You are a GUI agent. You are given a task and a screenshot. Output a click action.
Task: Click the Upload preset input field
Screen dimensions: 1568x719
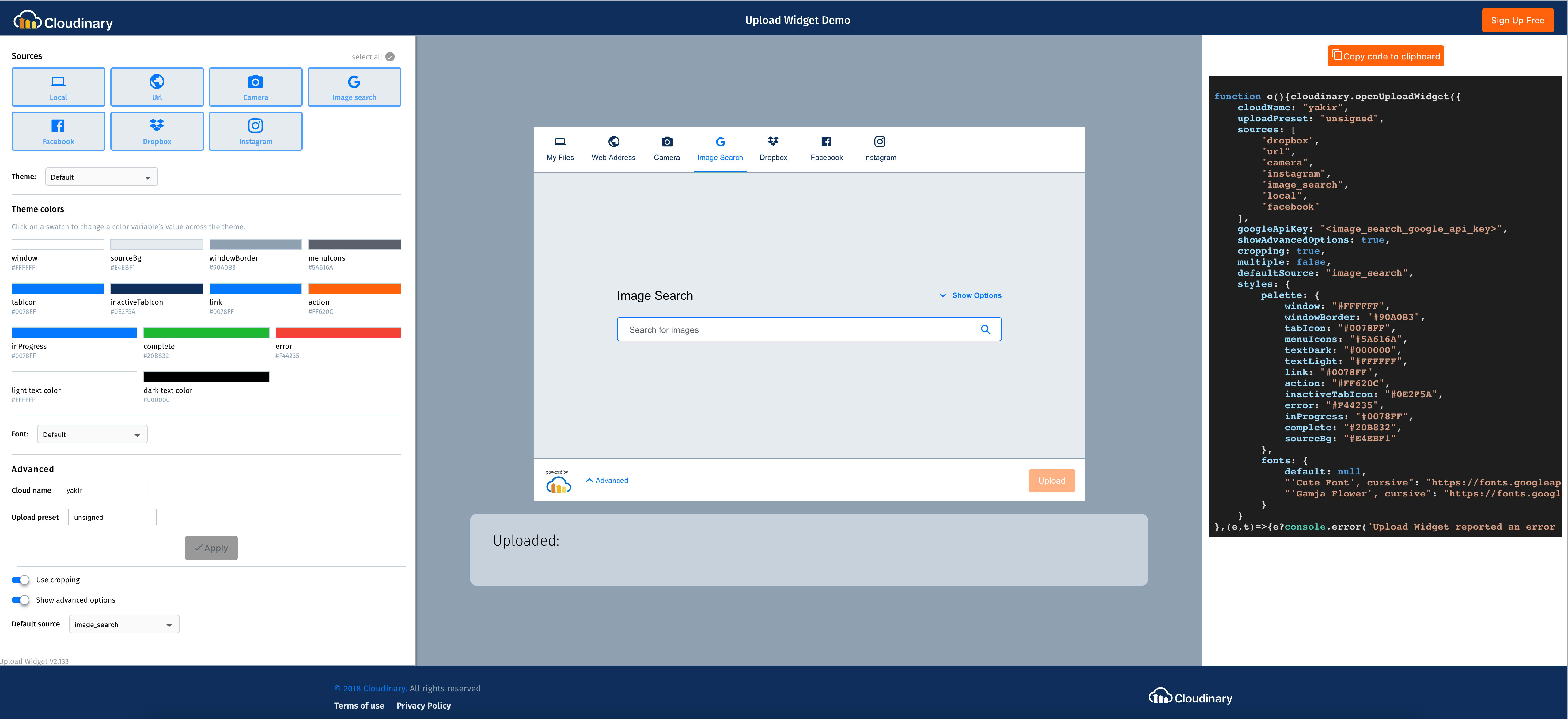[112, 517]
